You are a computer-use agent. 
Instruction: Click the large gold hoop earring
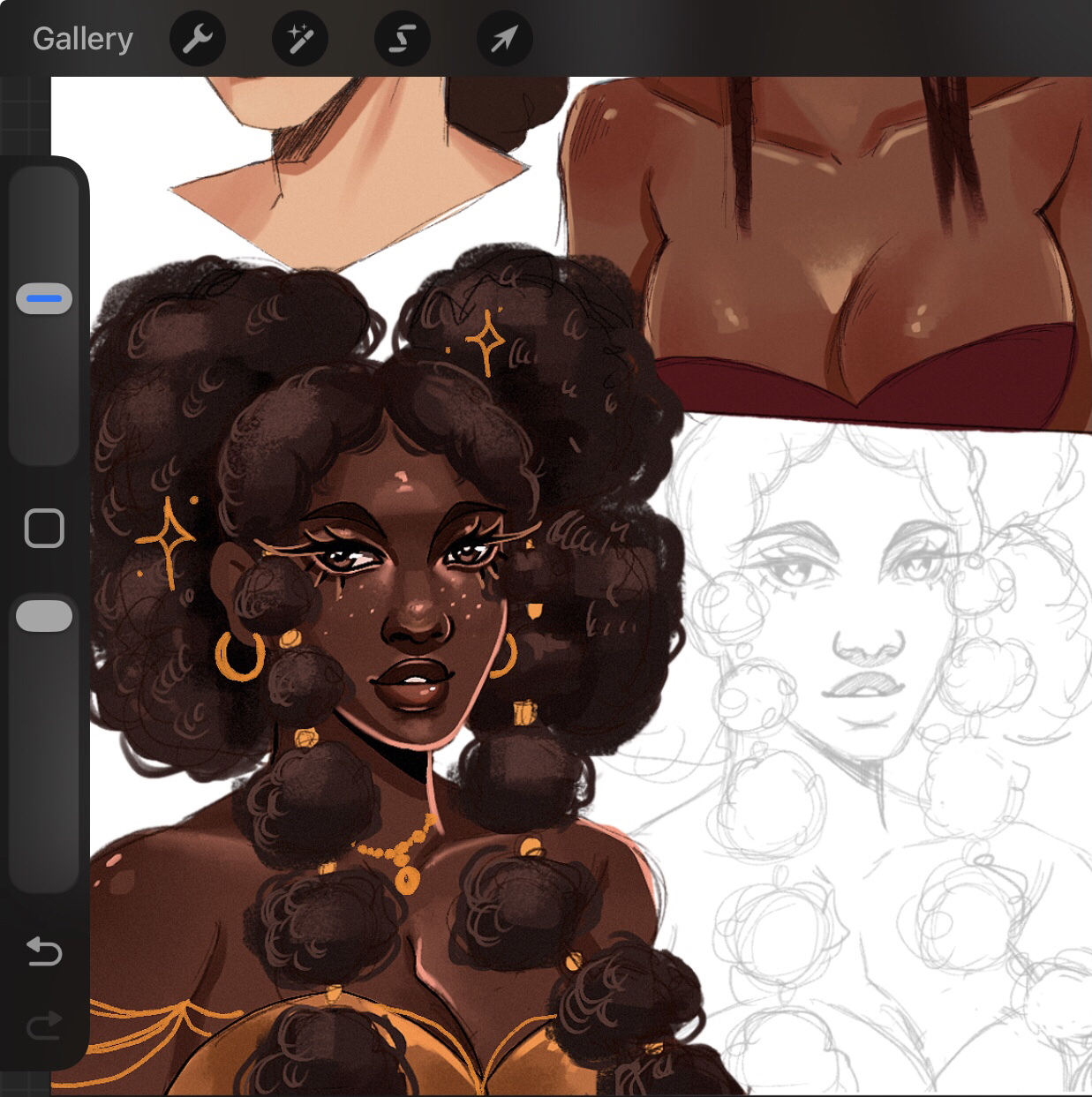coord(239,657)
